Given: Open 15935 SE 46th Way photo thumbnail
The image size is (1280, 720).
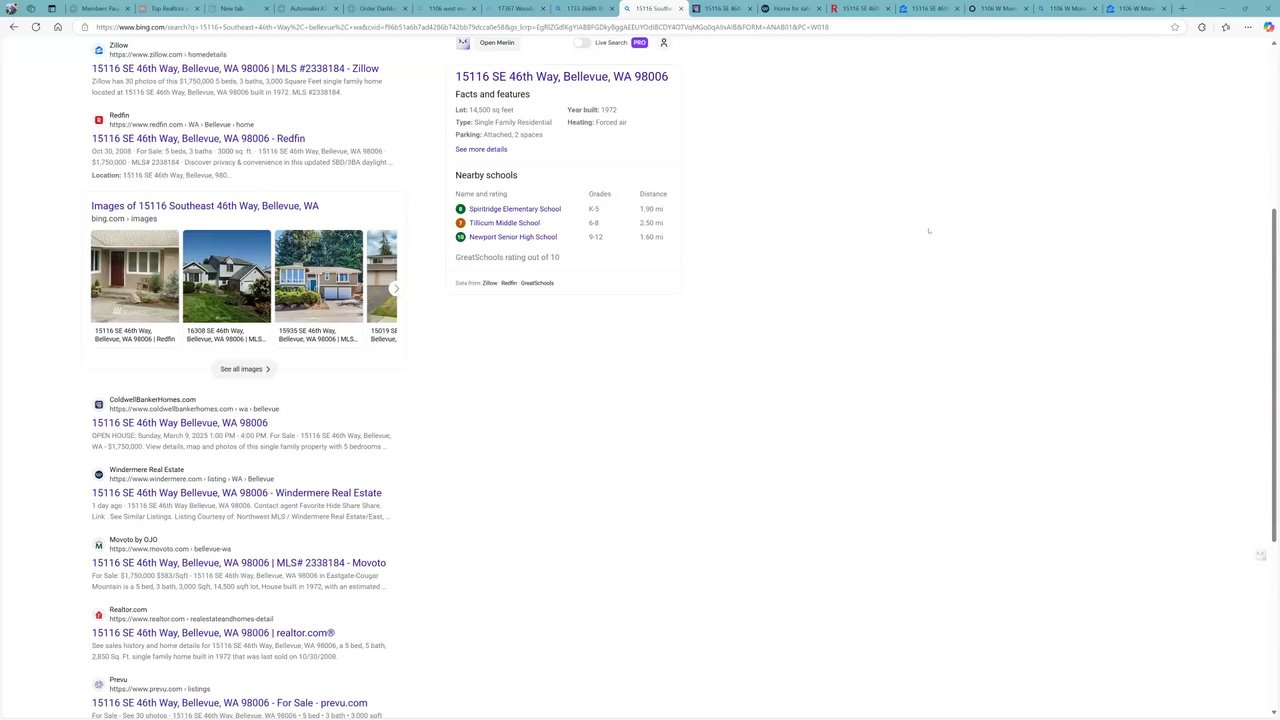Looking at the screenshot, I should pos(318,276).
